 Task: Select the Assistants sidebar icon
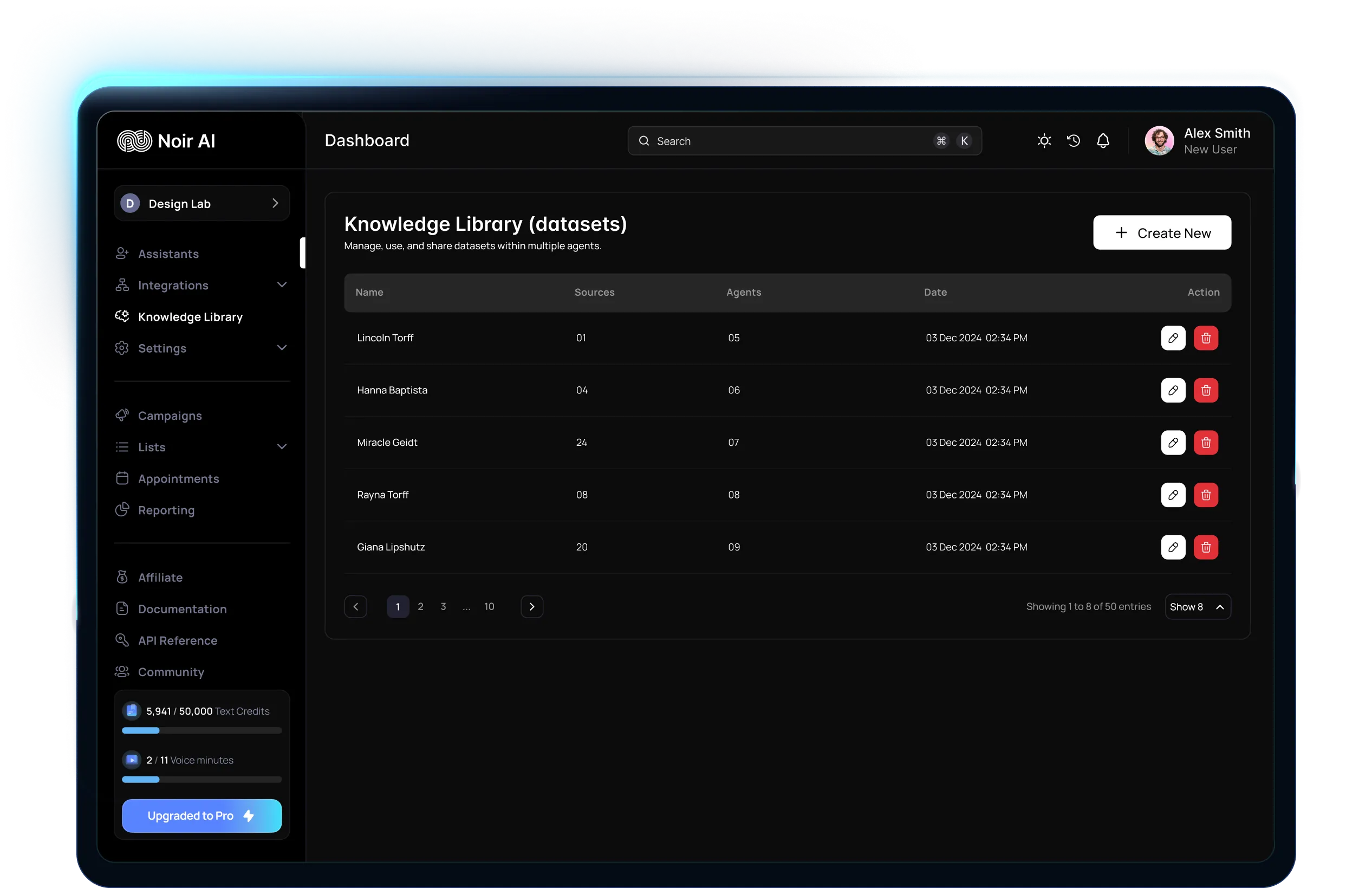[122, 253]
